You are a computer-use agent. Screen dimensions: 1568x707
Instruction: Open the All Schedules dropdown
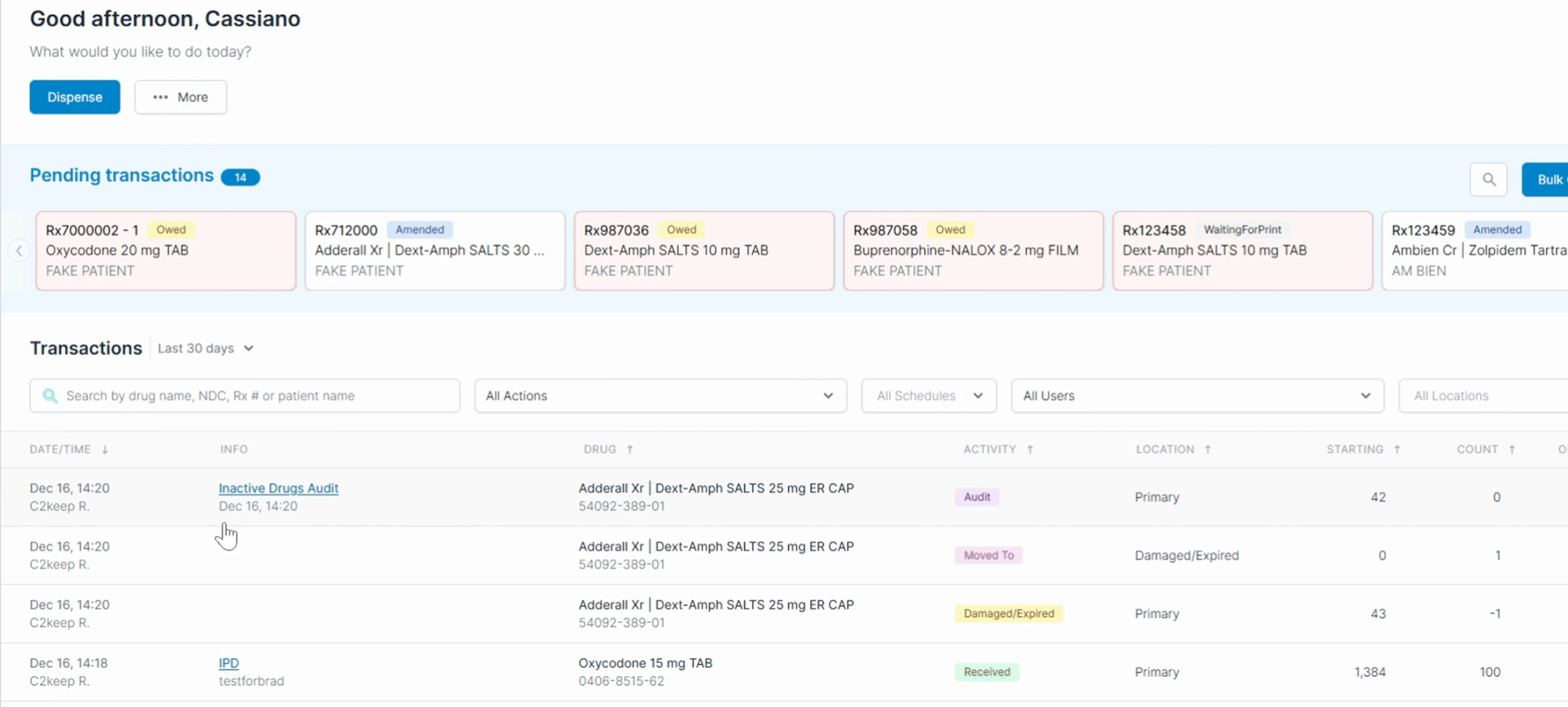(929, 395)
